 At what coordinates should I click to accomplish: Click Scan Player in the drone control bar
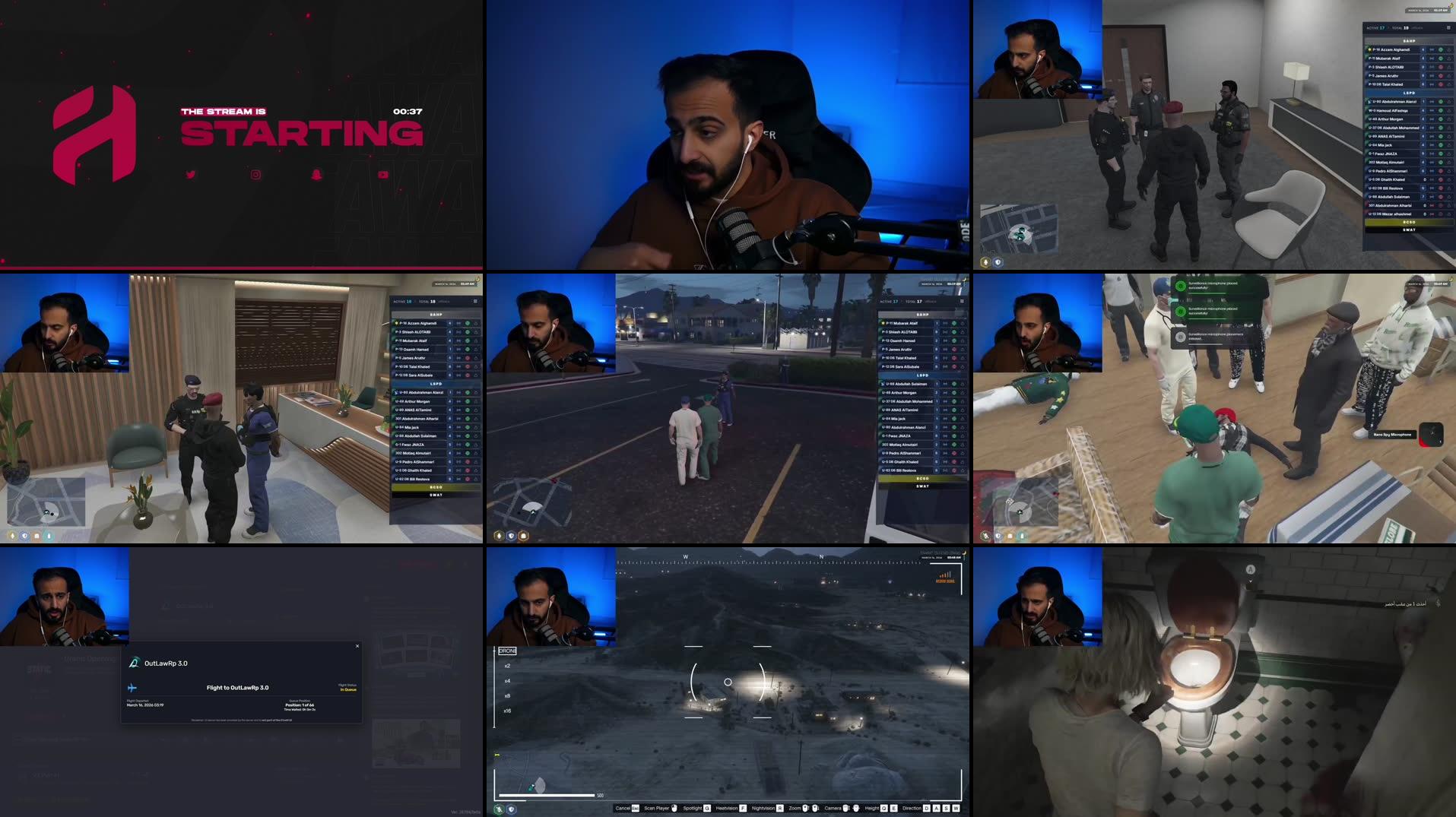[657, 808]
